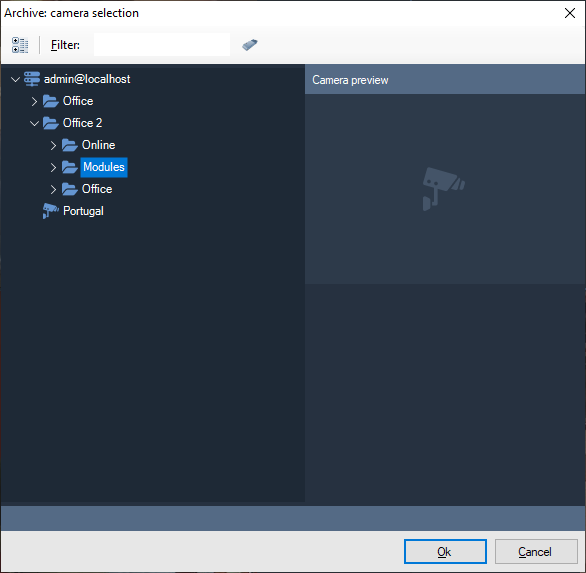Expand the top-level Office folder
The width and height of the screenshot is (586, 573).
pos(34,101)
